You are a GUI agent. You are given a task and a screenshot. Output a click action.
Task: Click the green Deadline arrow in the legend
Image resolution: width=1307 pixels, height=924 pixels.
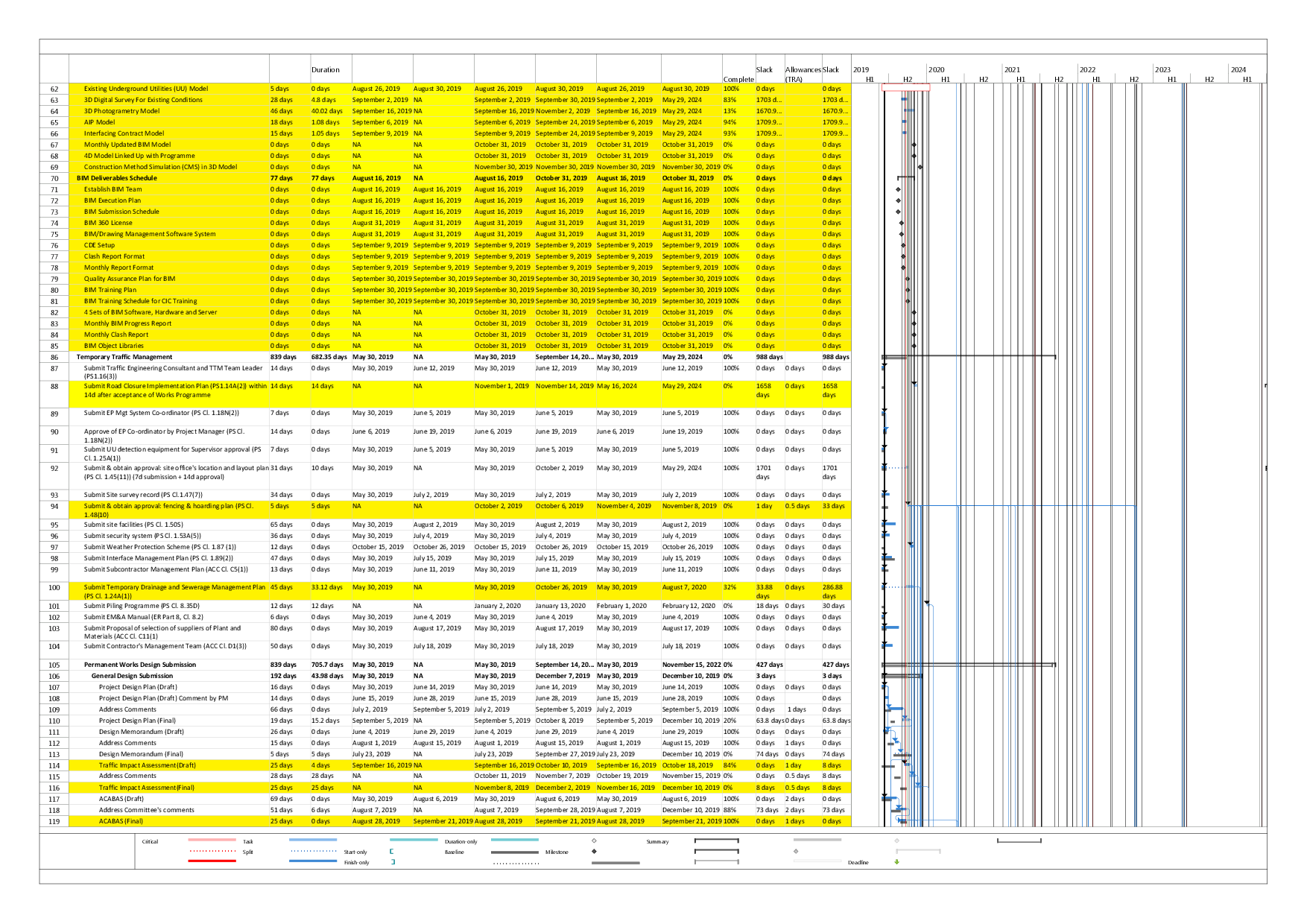point(896,862)
